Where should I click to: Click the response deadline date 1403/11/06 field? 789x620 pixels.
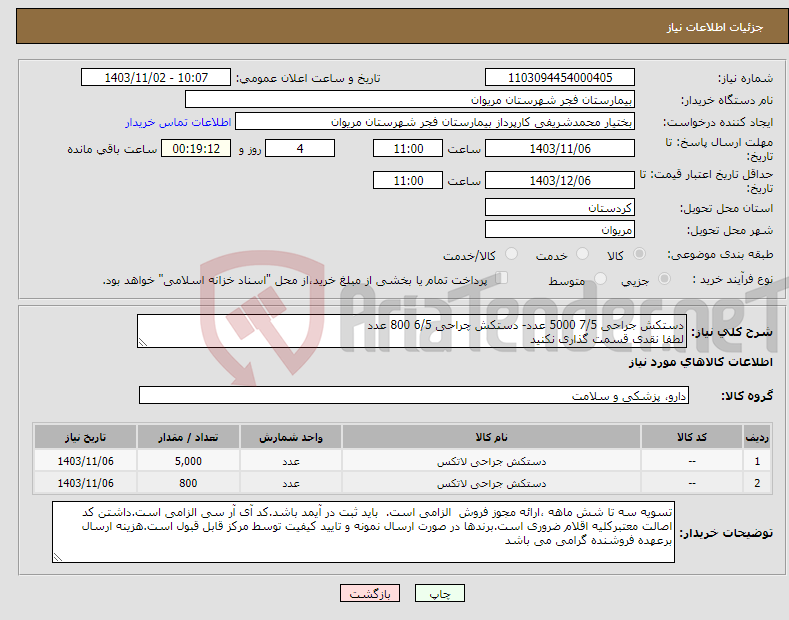[x=560, y=148]
